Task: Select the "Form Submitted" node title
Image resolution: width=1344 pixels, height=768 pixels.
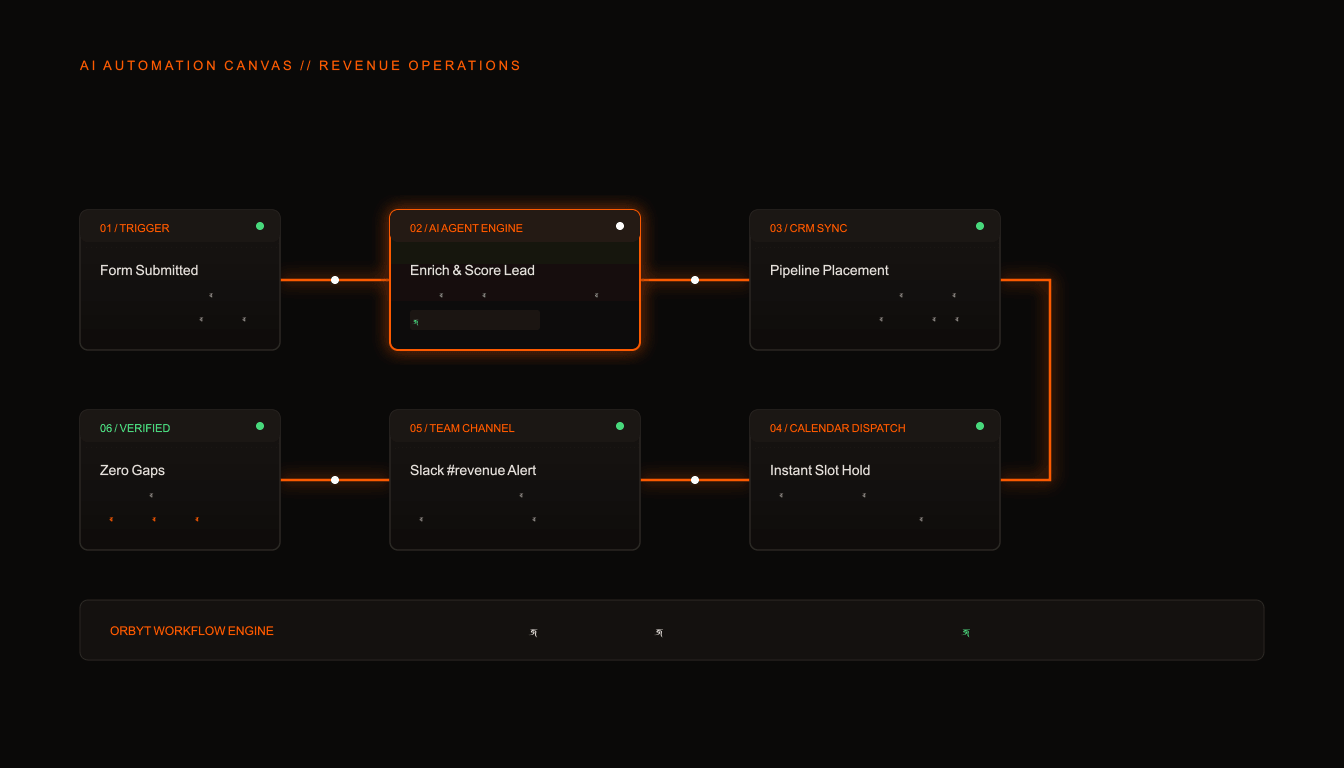Action: pos(149,270)
